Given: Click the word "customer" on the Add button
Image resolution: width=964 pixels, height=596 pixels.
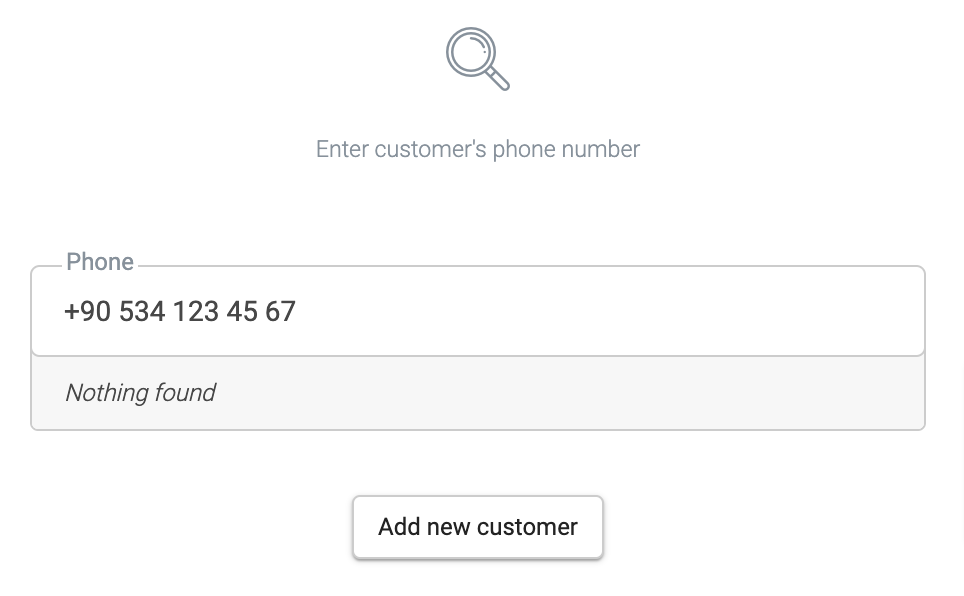Looking at the screenshot, I should (527, 527).
